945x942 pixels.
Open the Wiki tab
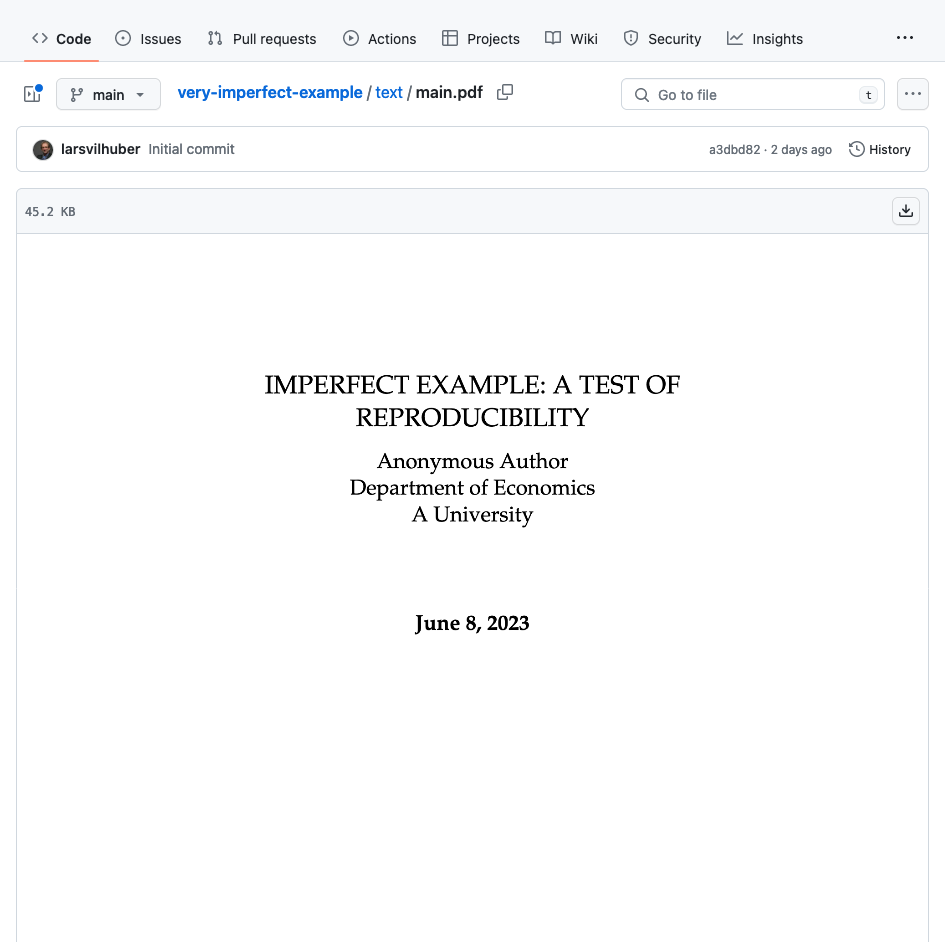pyautogui.click(x=571, y=39)
